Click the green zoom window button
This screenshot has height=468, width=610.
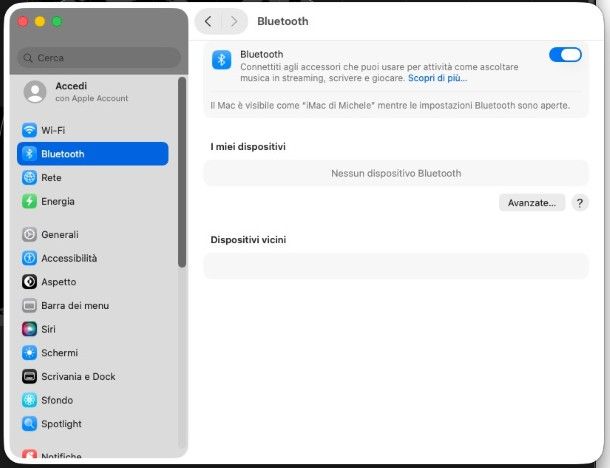[57, 21]
